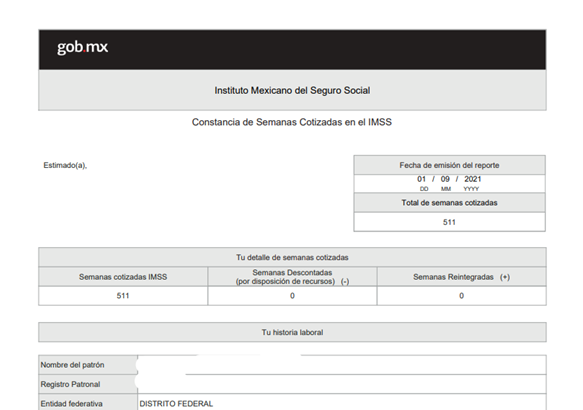Click 'Semanas Descontadas' column header
Image resolution: width=583 pixels, height=410 pixels.
[292, 277]
